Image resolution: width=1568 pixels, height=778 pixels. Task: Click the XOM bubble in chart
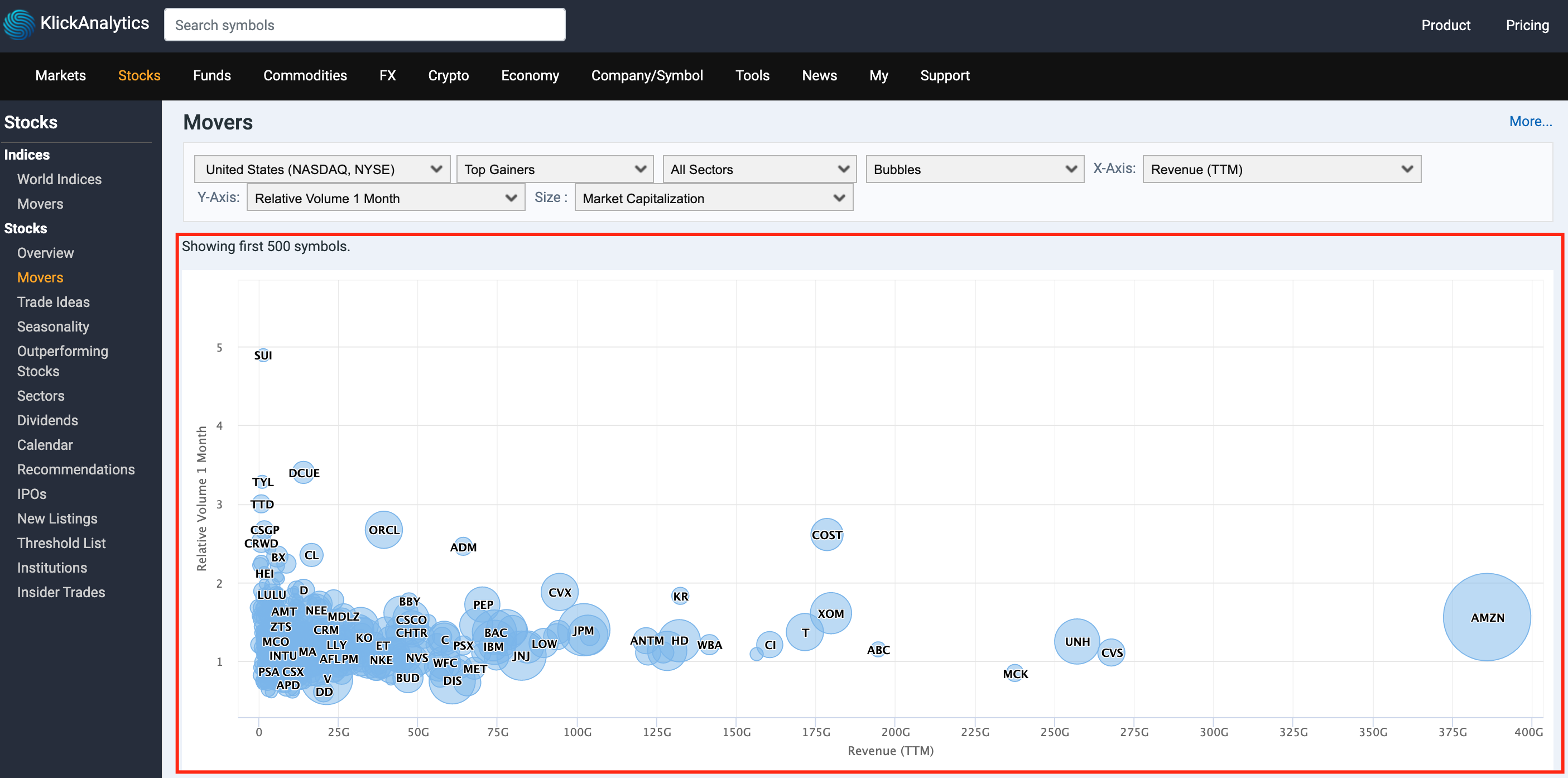pyautogui.click(x=830, y=613)
